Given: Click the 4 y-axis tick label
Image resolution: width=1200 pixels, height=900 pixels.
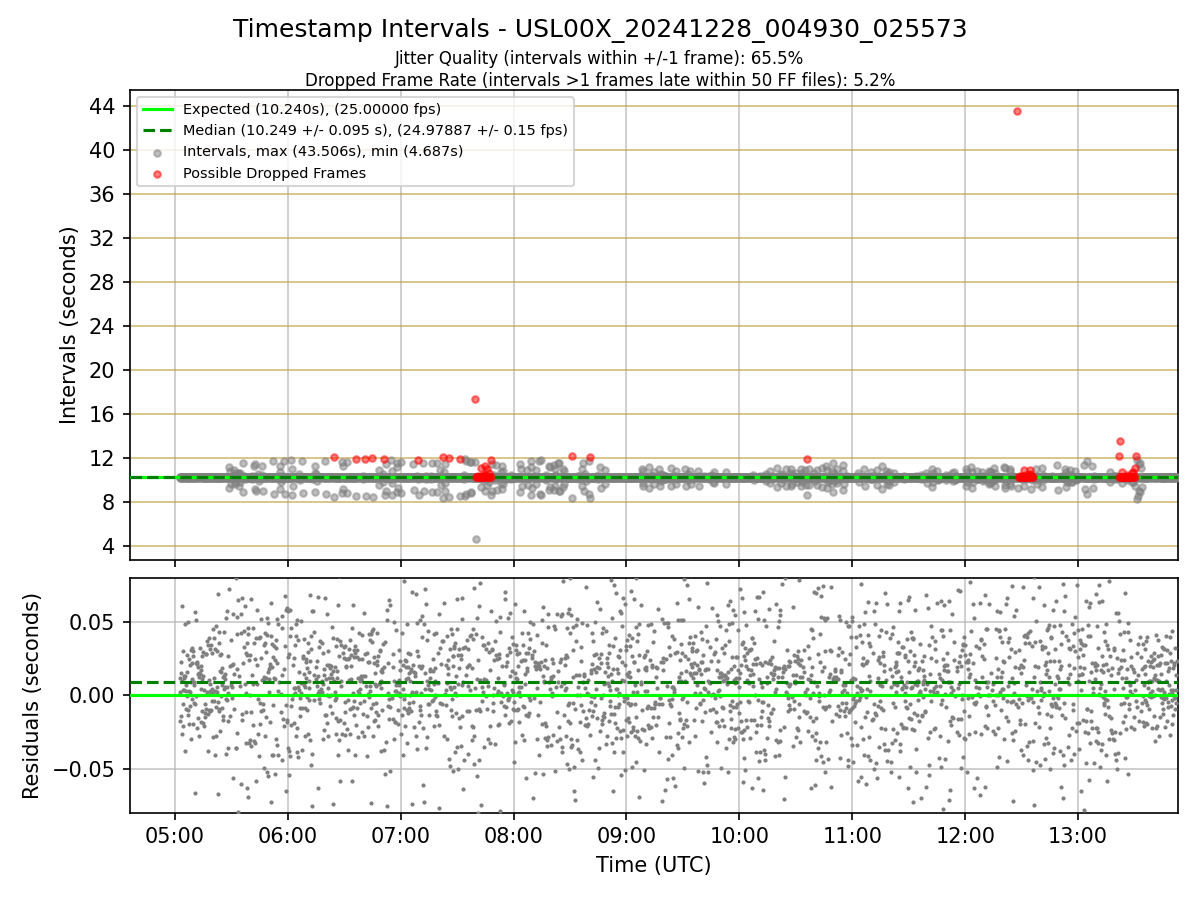Looking at the screenshot, I should click(x=110, y=546).
